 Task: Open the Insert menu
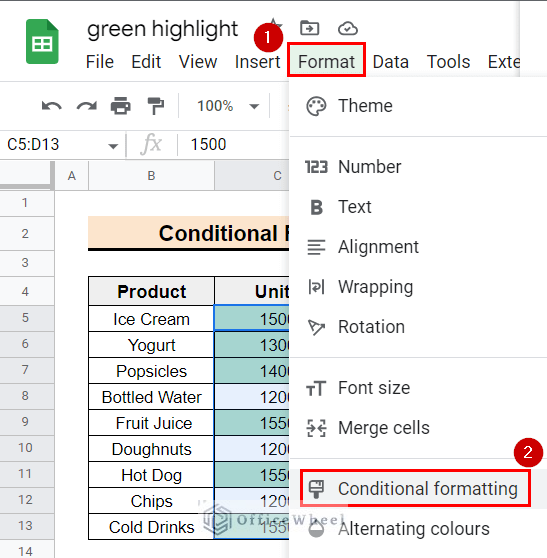[x=257, y=62]
